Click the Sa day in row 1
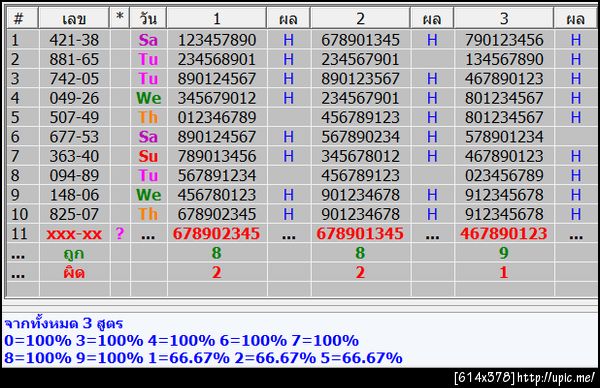 148,40
